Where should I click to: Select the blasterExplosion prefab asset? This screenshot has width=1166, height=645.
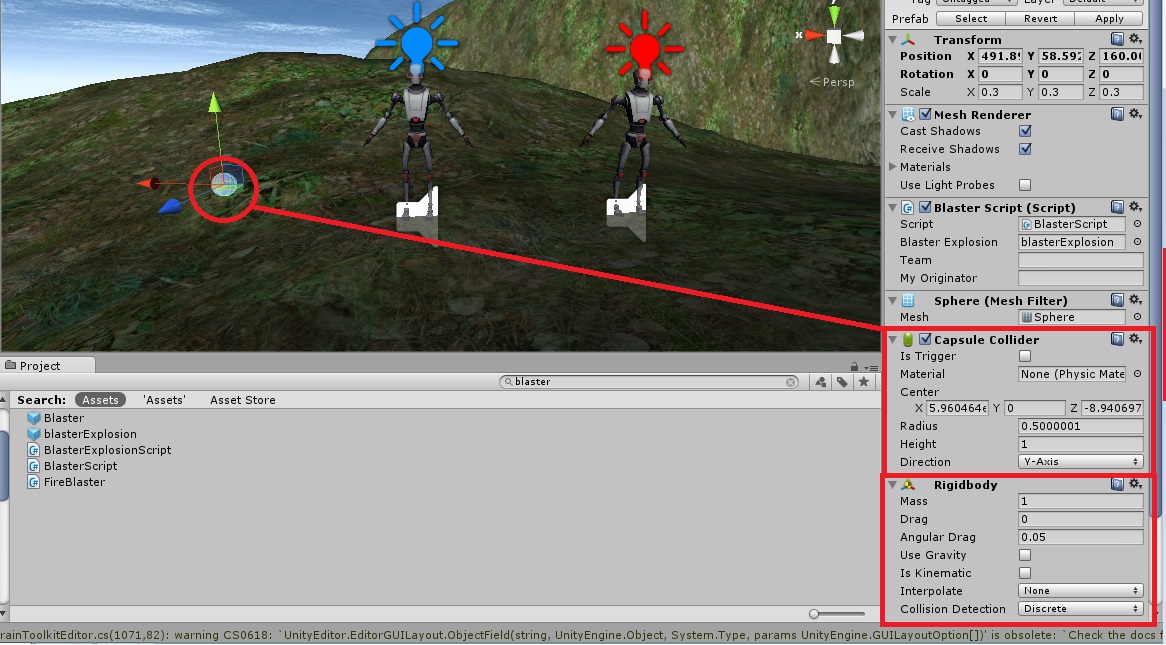coord(82,434)
